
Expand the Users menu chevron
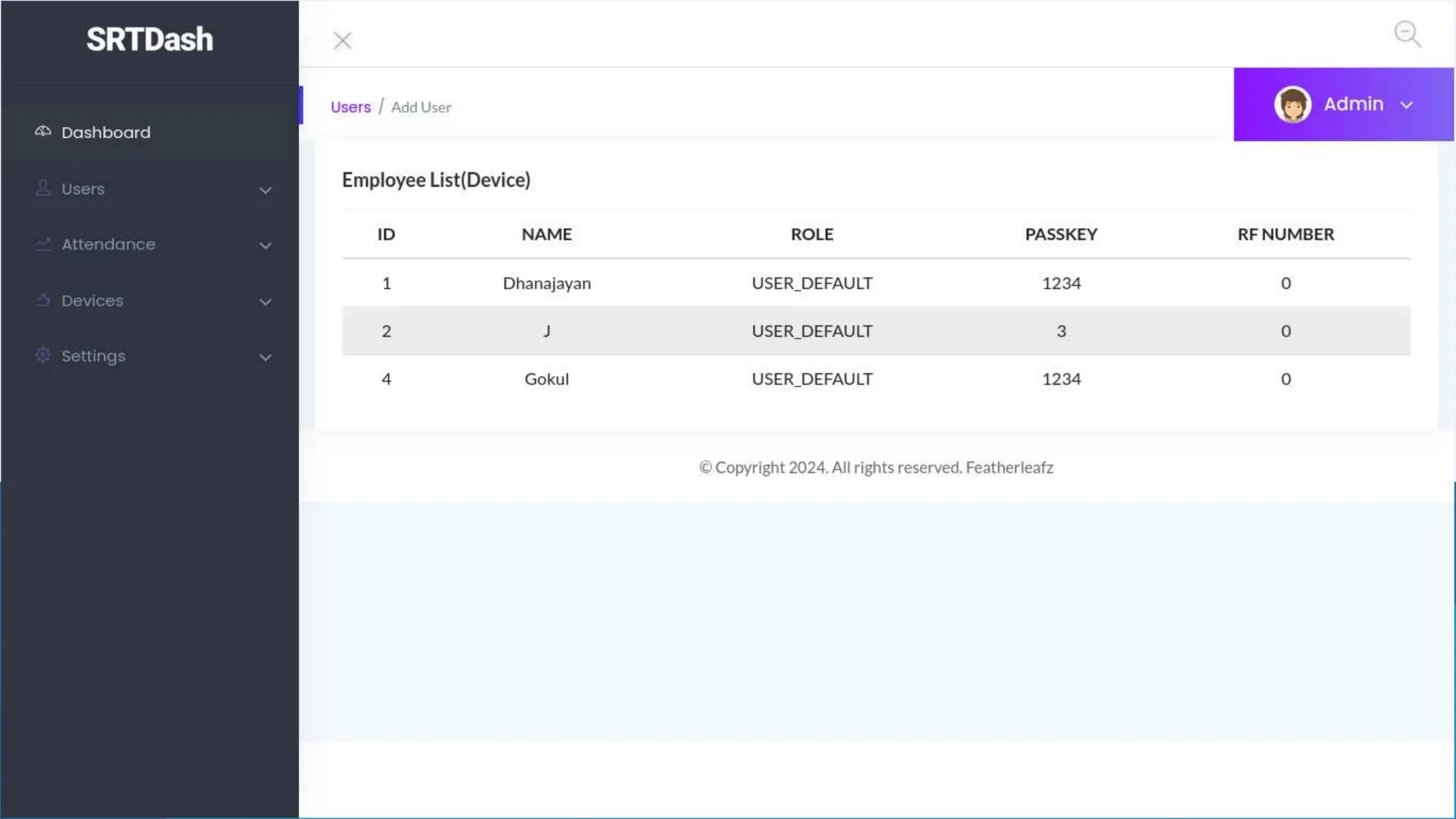tap(265, 191)
